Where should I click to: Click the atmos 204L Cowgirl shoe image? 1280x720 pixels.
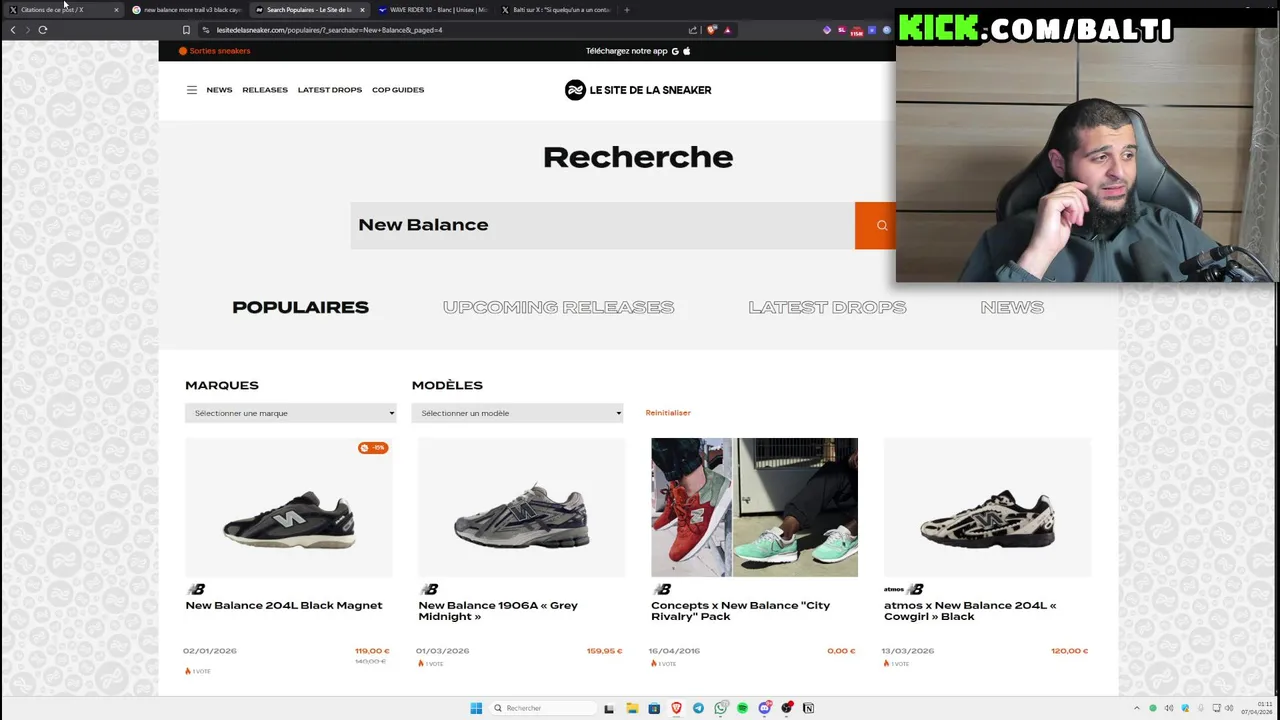click(987, 508)
